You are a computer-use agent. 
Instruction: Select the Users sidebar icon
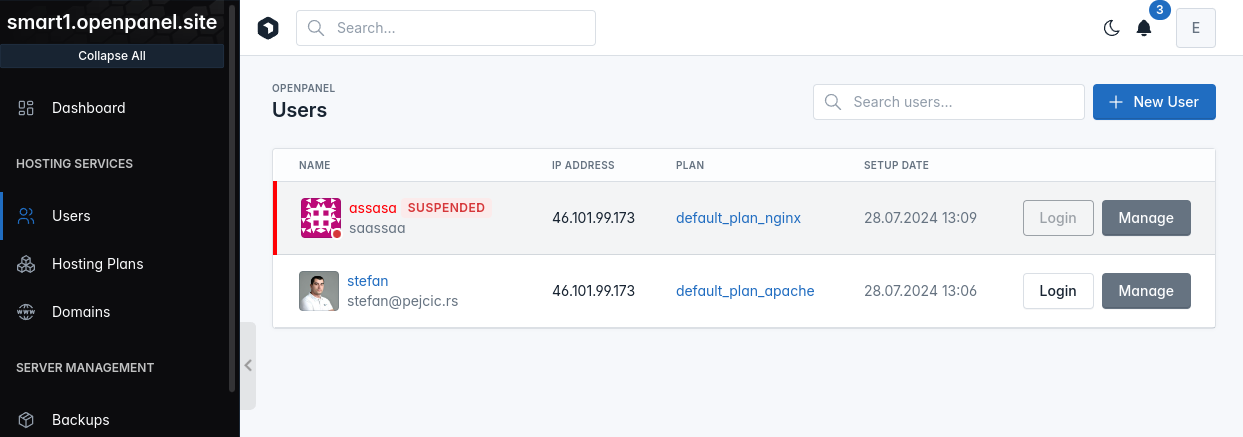27,216
